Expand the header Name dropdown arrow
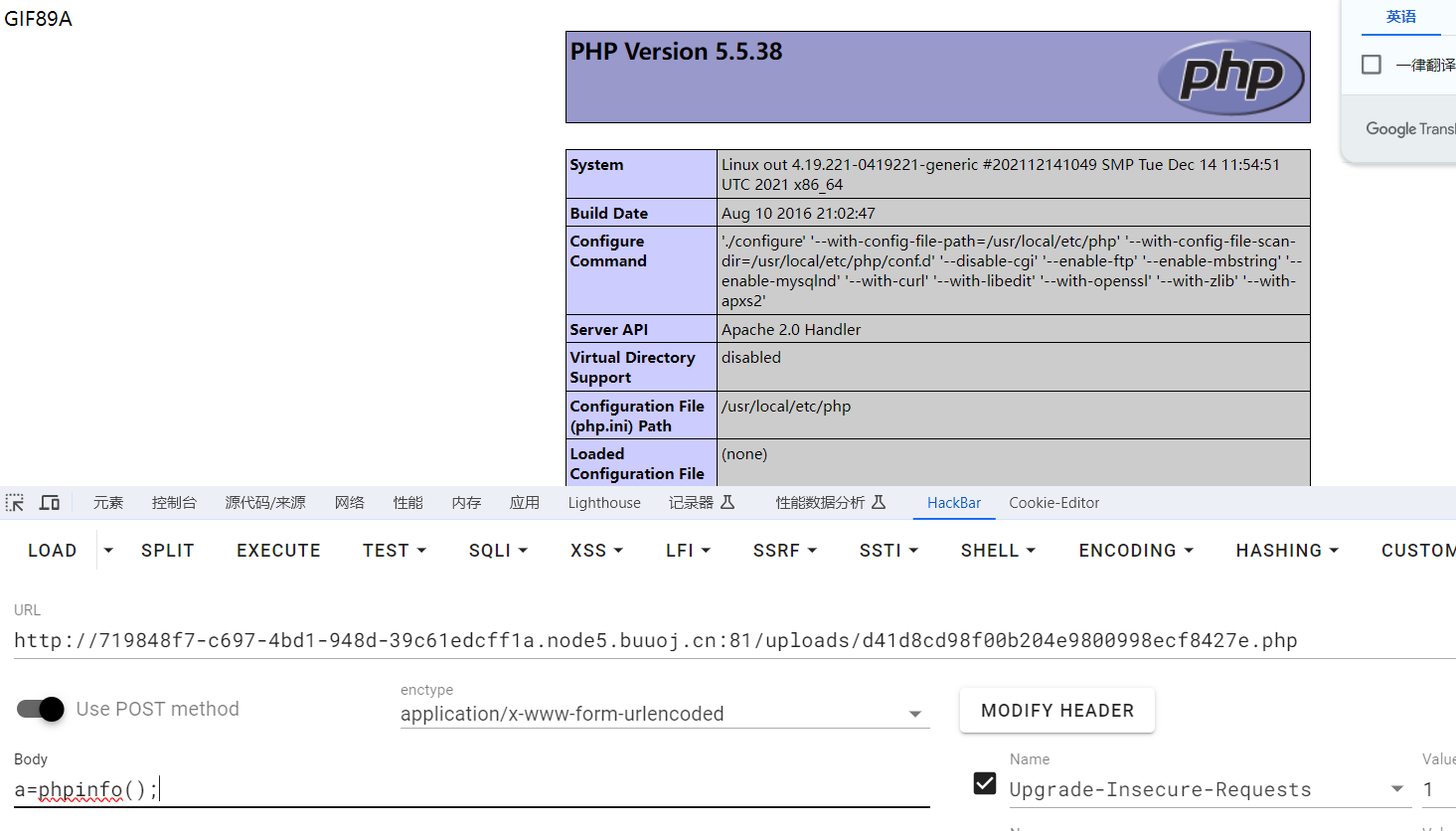1456x831 pixels. [1396, 789]
